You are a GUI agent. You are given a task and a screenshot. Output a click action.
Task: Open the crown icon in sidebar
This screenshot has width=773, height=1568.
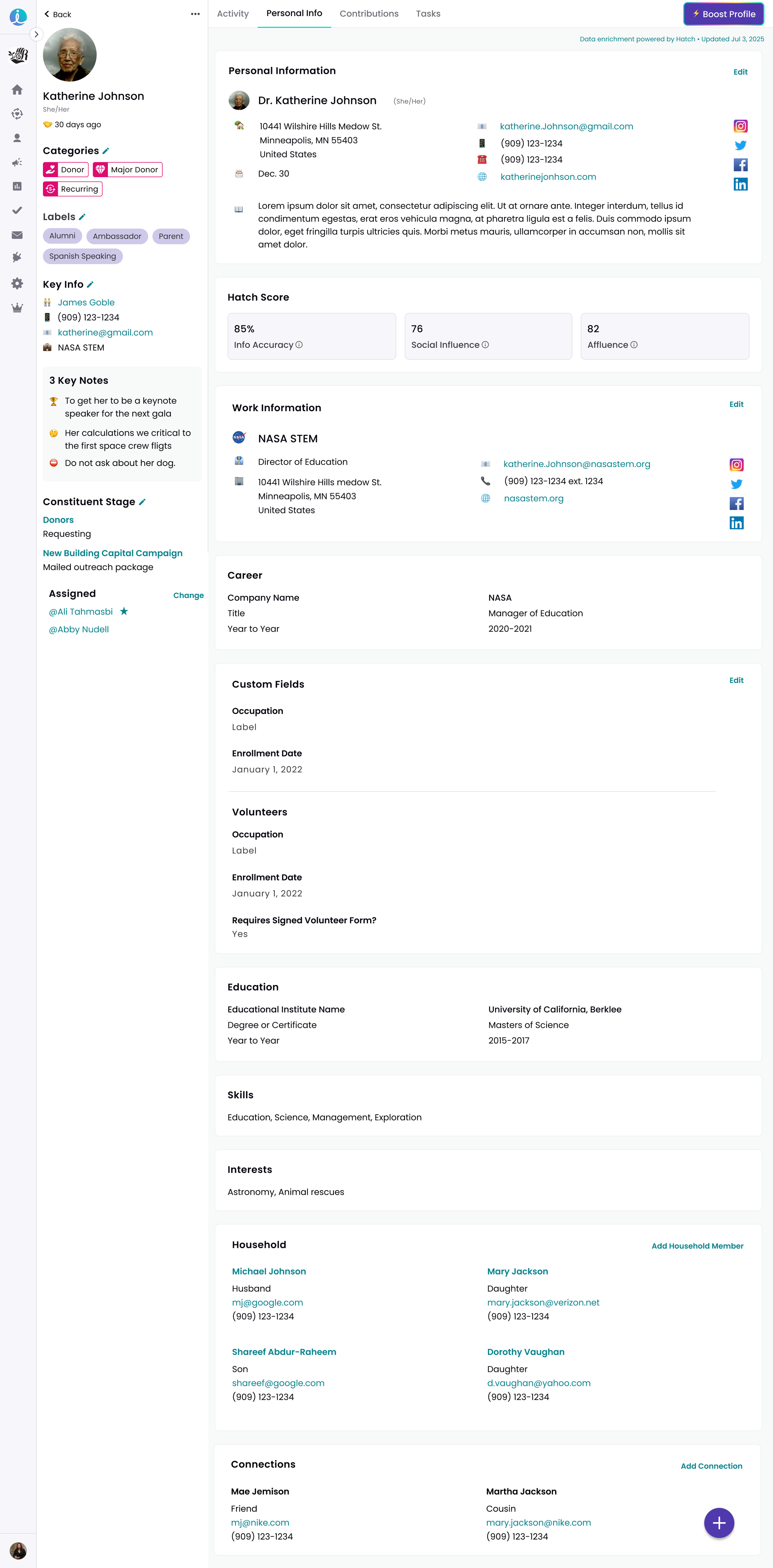tap(17, 308)
